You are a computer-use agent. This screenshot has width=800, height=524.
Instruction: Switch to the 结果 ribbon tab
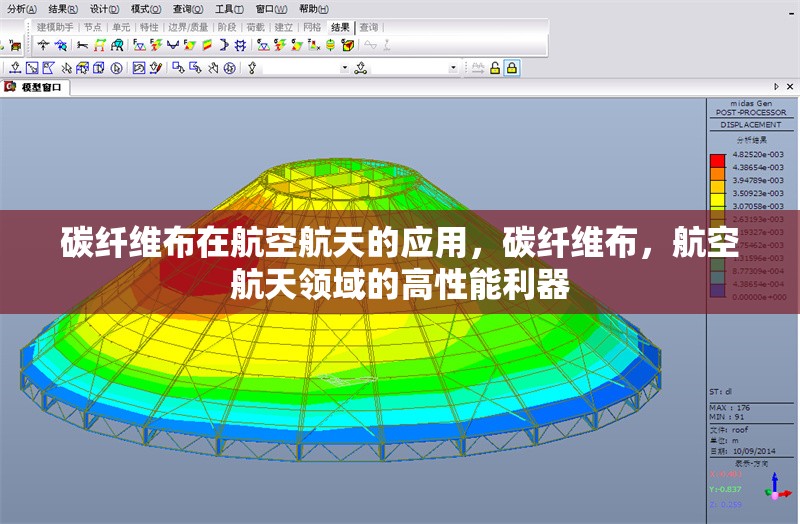pyautogui.click(x=340, y=27)
